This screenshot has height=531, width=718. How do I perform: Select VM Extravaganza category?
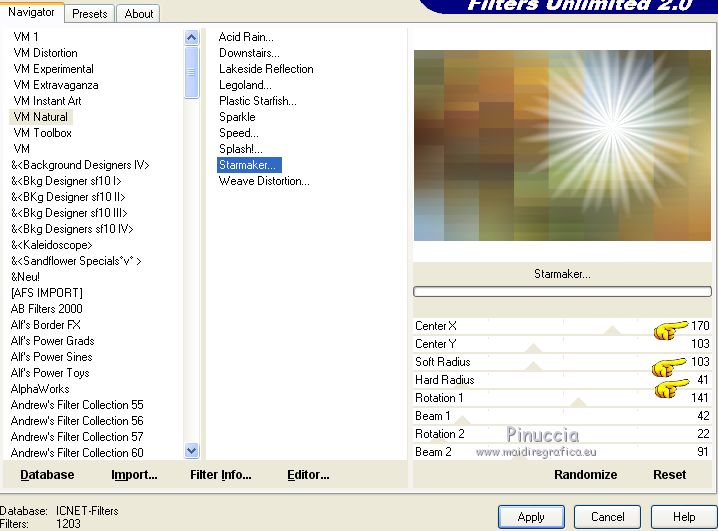(56, 85)
